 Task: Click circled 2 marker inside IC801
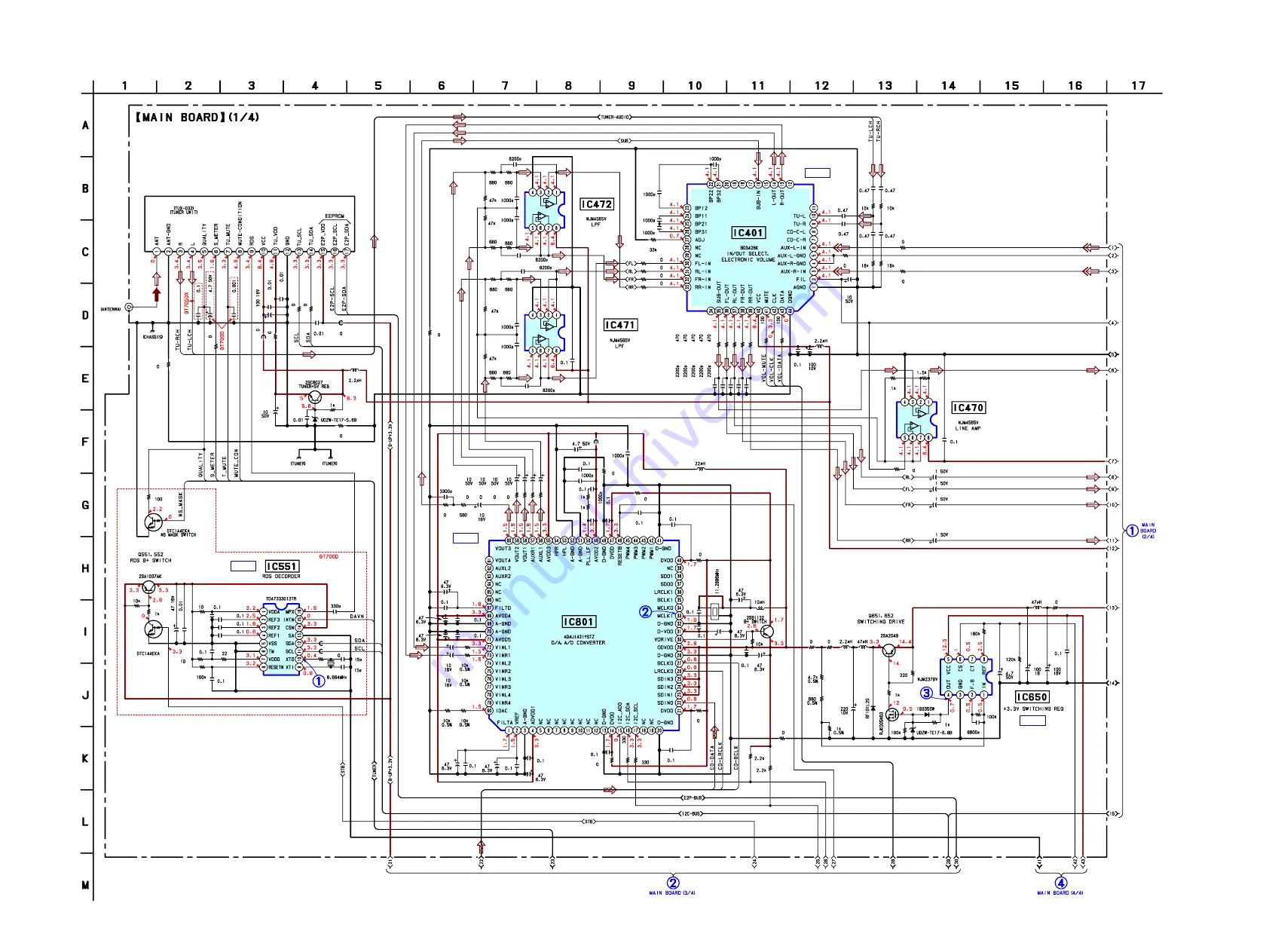645,612
